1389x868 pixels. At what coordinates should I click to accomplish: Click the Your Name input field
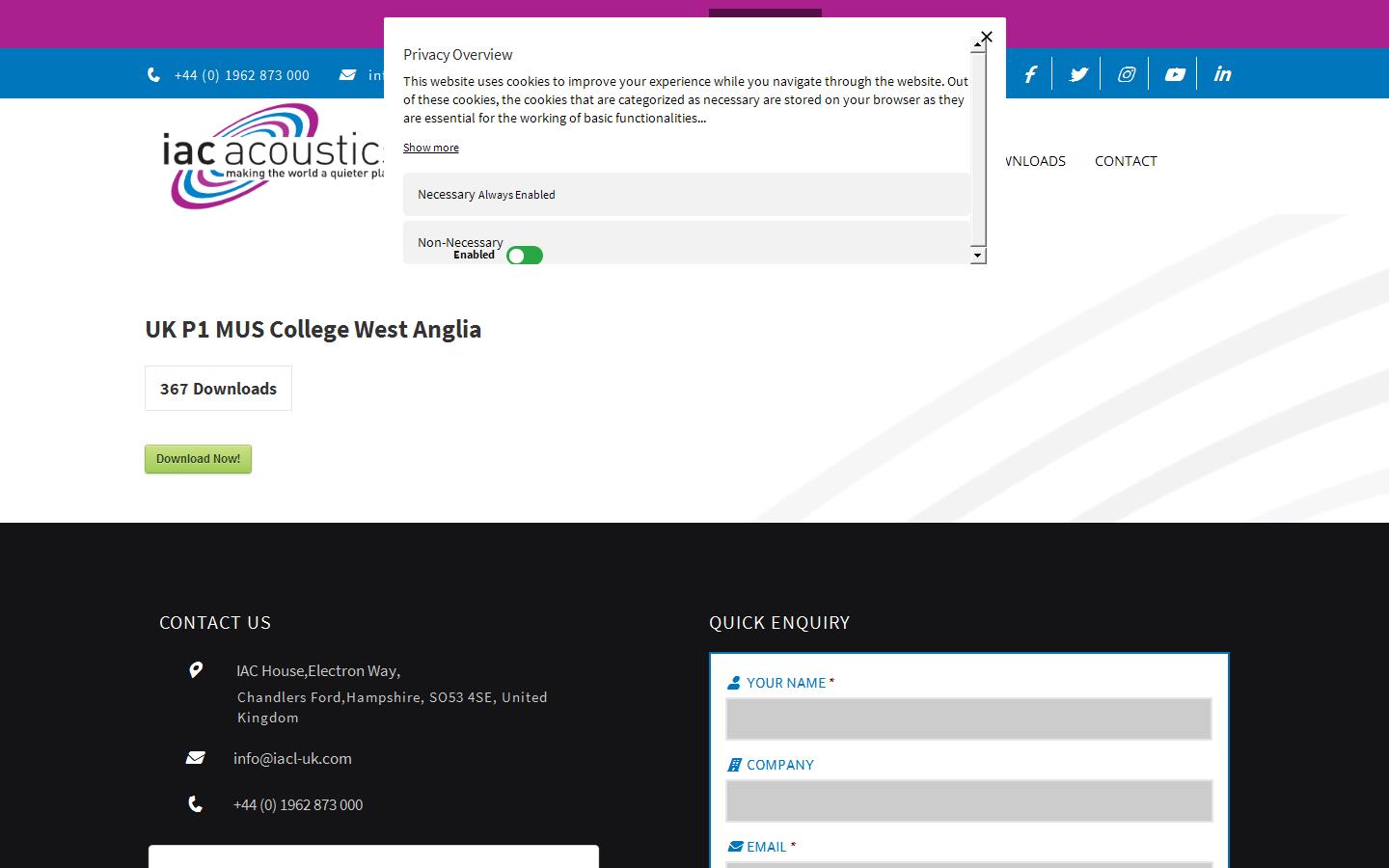(968, 719)
